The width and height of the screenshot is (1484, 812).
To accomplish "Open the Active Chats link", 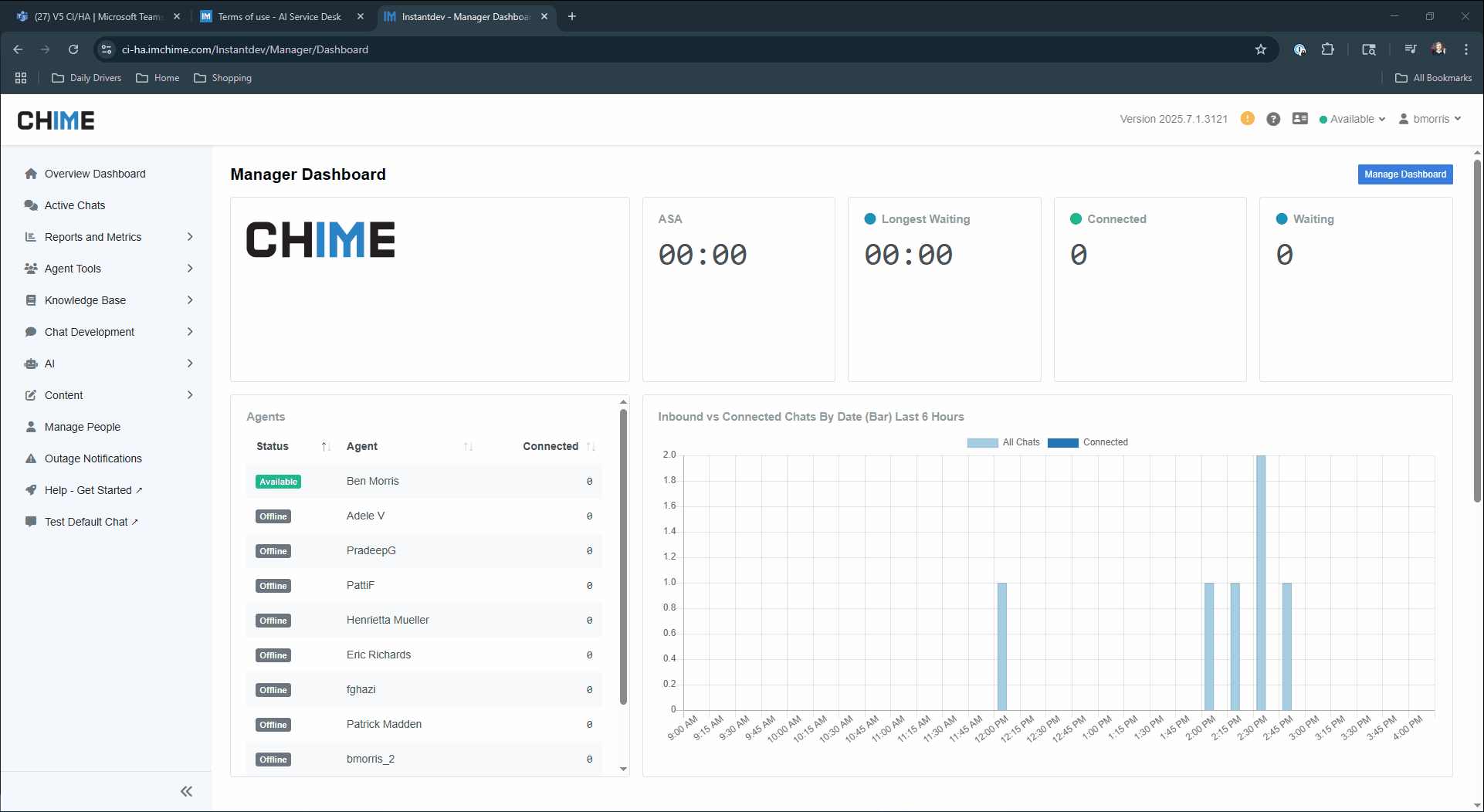I will tap(75, 205).
